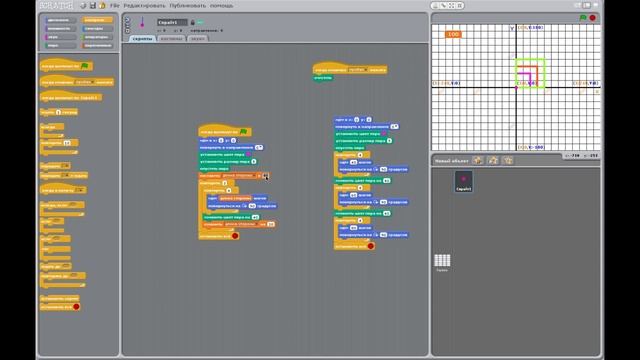Click palette 'когда щёлкнут по Спрайт1' block
Screen dimensions: 640x360
pos(71,97)
